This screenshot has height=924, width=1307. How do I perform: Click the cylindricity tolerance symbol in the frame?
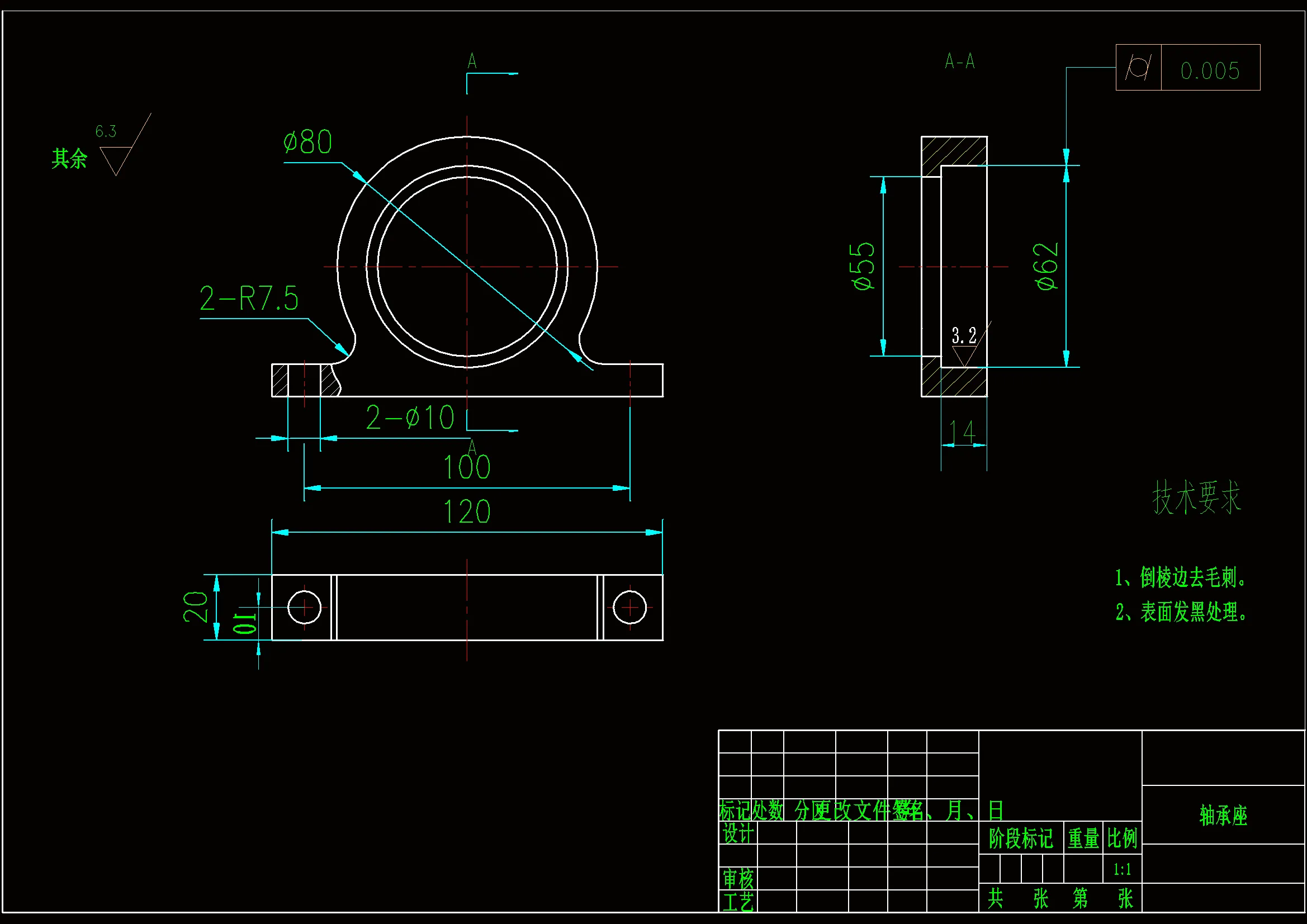coord(1139,67)
